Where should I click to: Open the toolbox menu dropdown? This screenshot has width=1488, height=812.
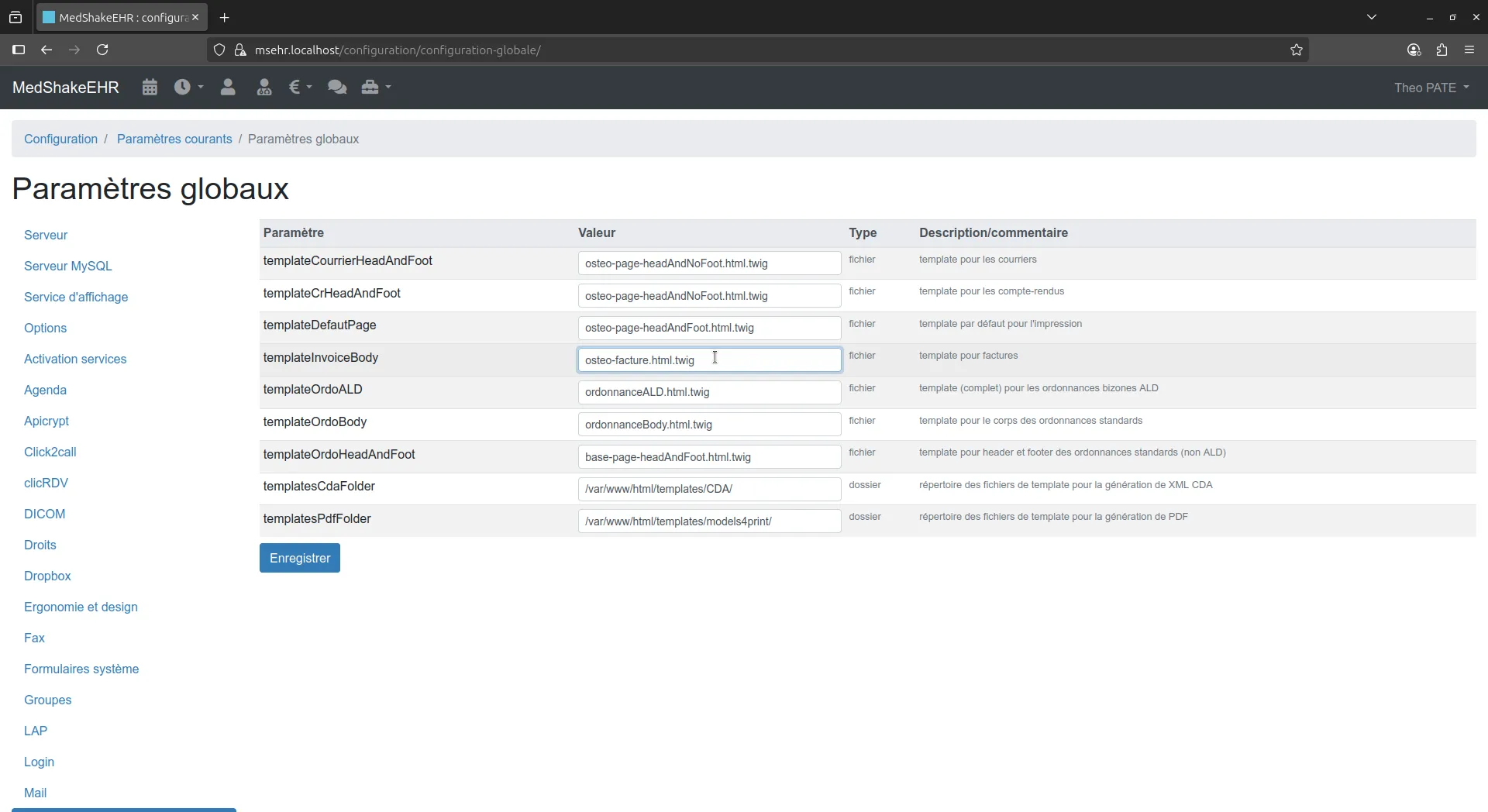[x=376, y=88]
